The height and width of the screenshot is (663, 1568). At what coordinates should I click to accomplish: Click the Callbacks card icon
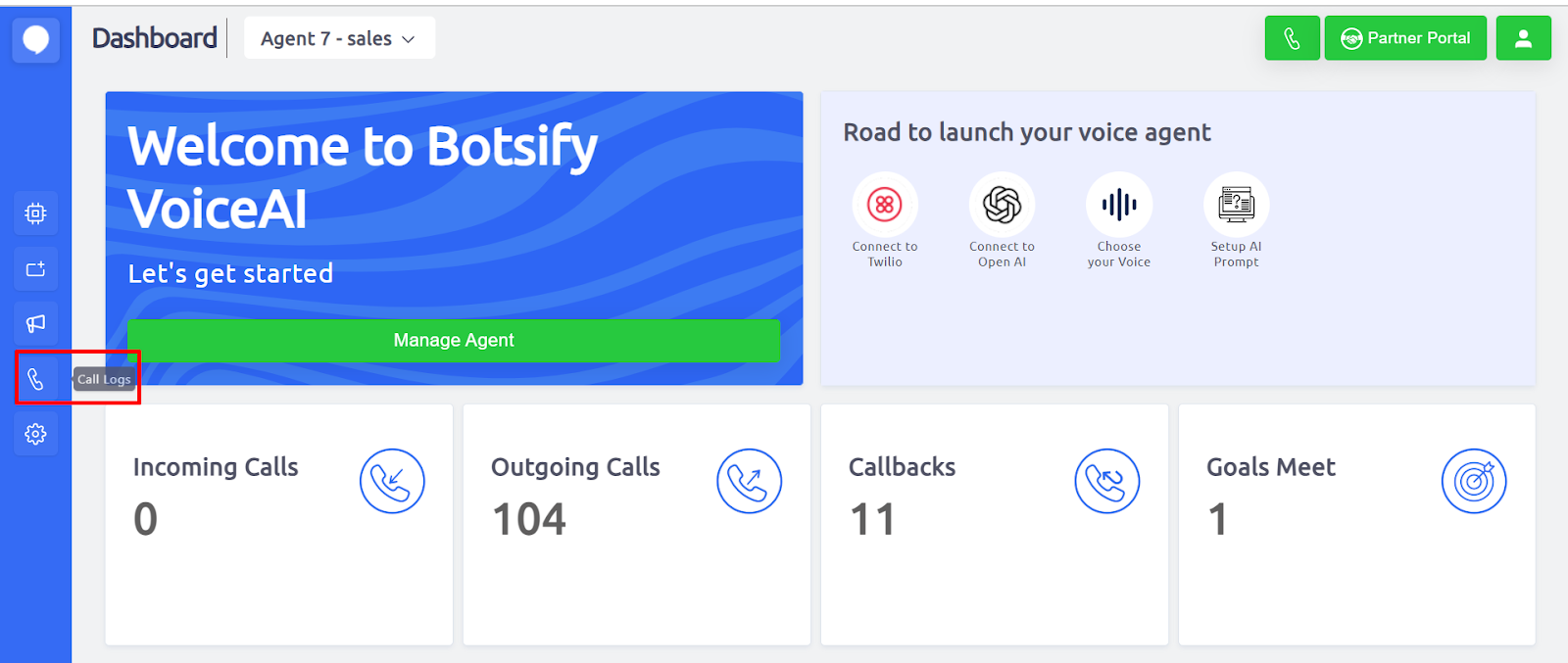tap(1106, 481)
